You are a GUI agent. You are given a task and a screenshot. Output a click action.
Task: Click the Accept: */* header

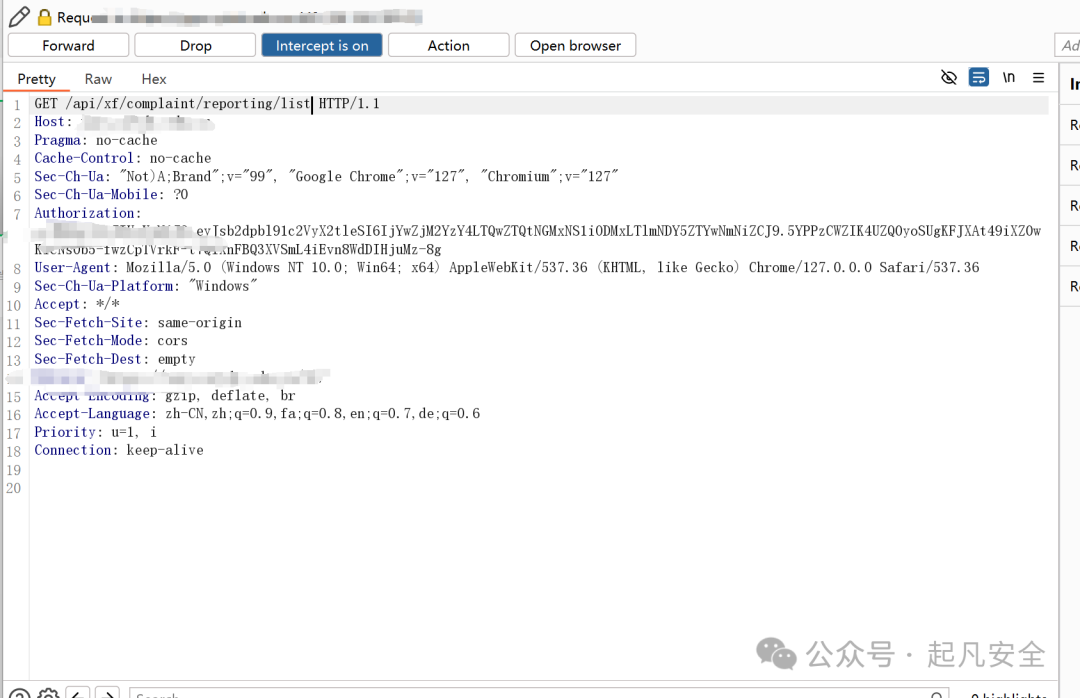coord(77,305)
